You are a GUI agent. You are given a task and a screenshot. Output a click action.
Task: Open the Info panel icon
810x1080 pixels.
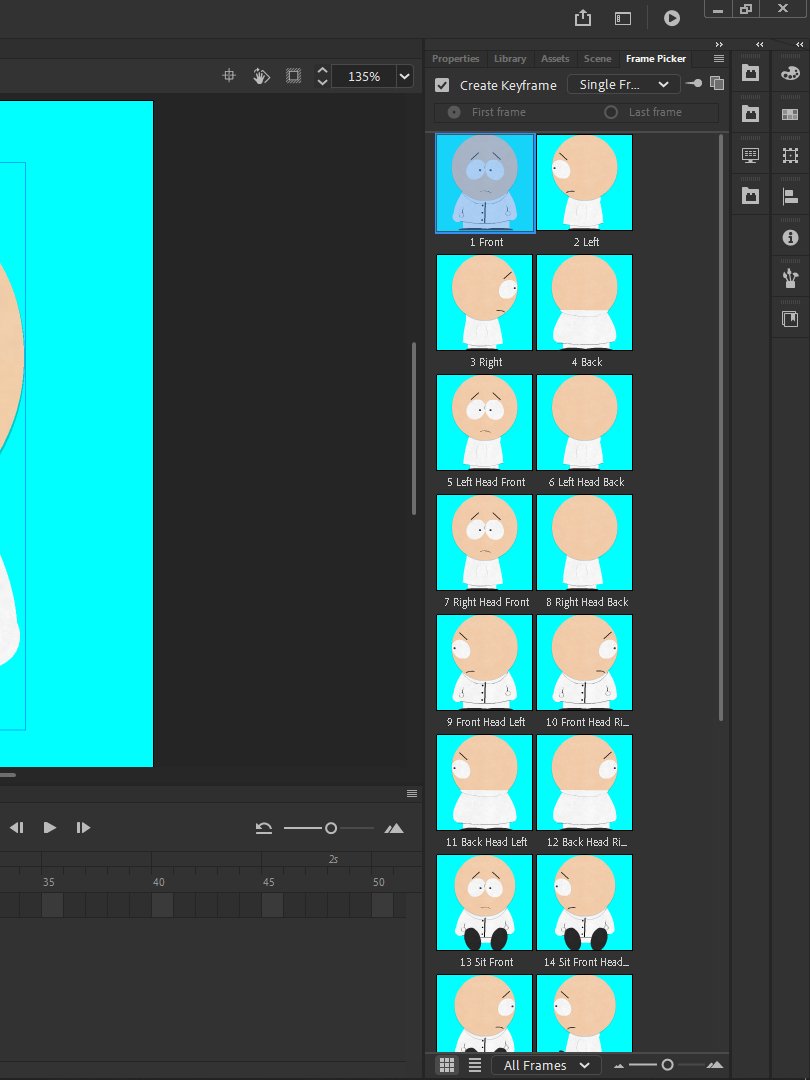790,238
